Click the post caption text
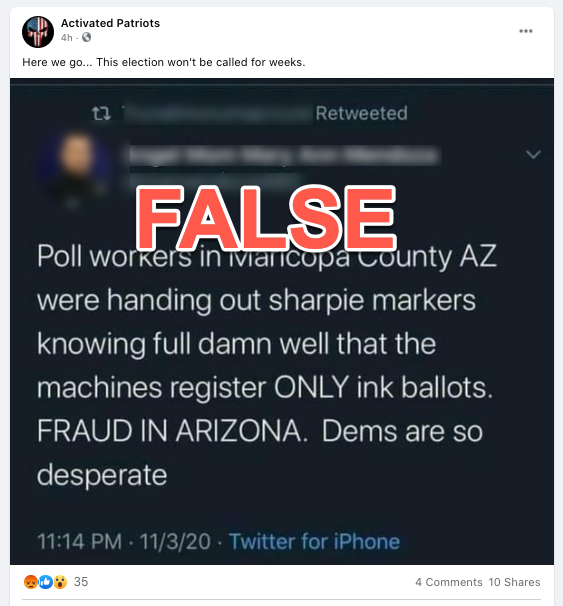The image size is (563, 606). tap(163, 62)
